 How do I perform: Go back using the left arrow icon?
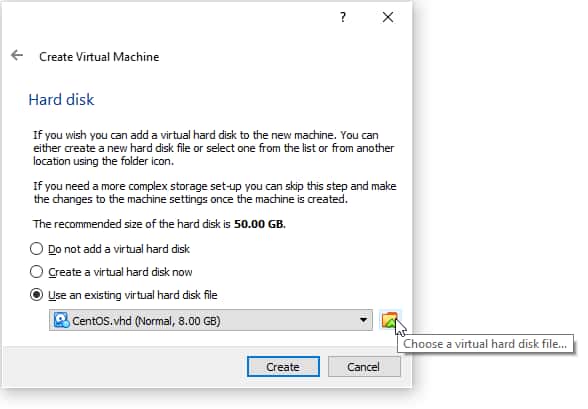17,55
